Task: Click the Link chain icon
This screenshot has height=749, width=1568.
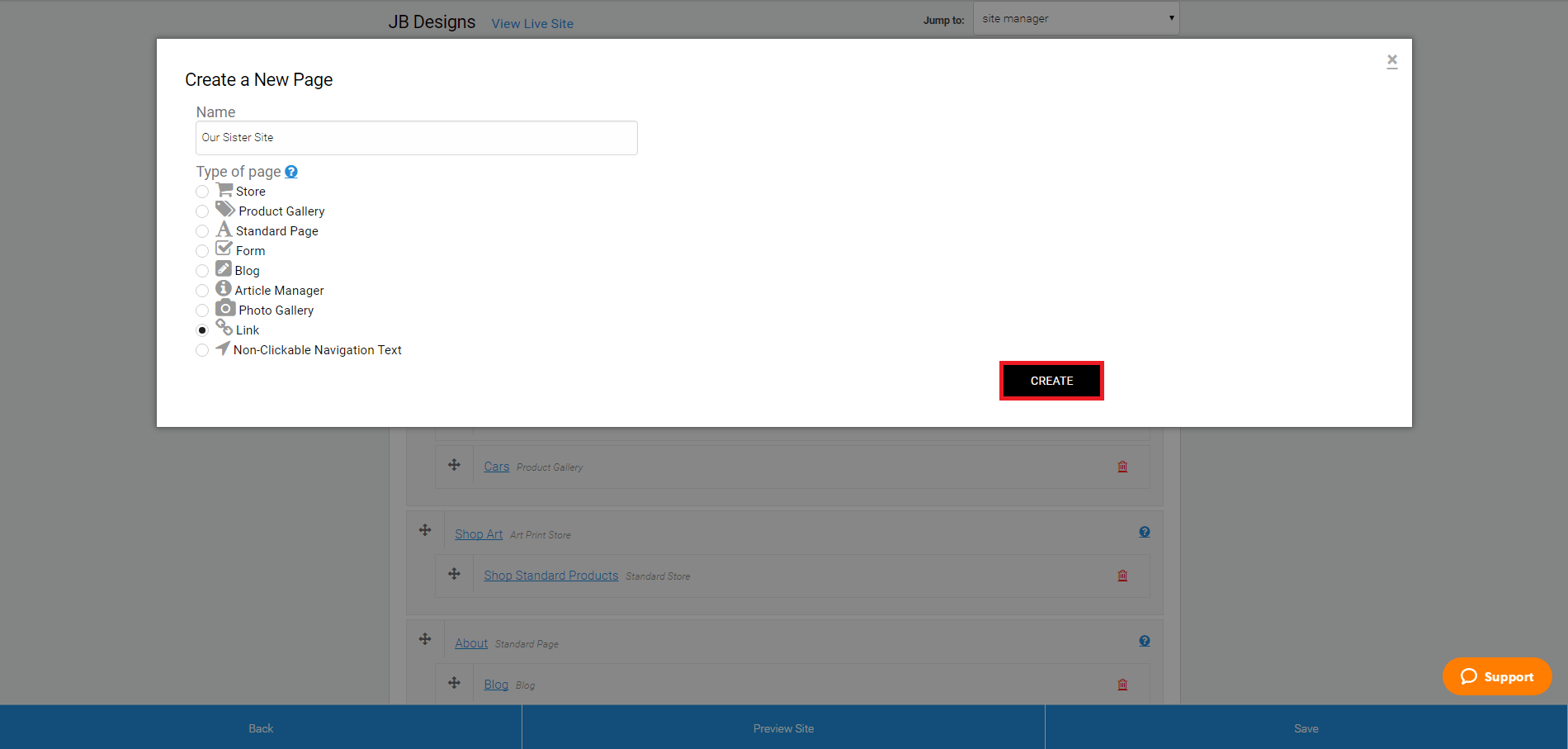Action: point(224,328)
